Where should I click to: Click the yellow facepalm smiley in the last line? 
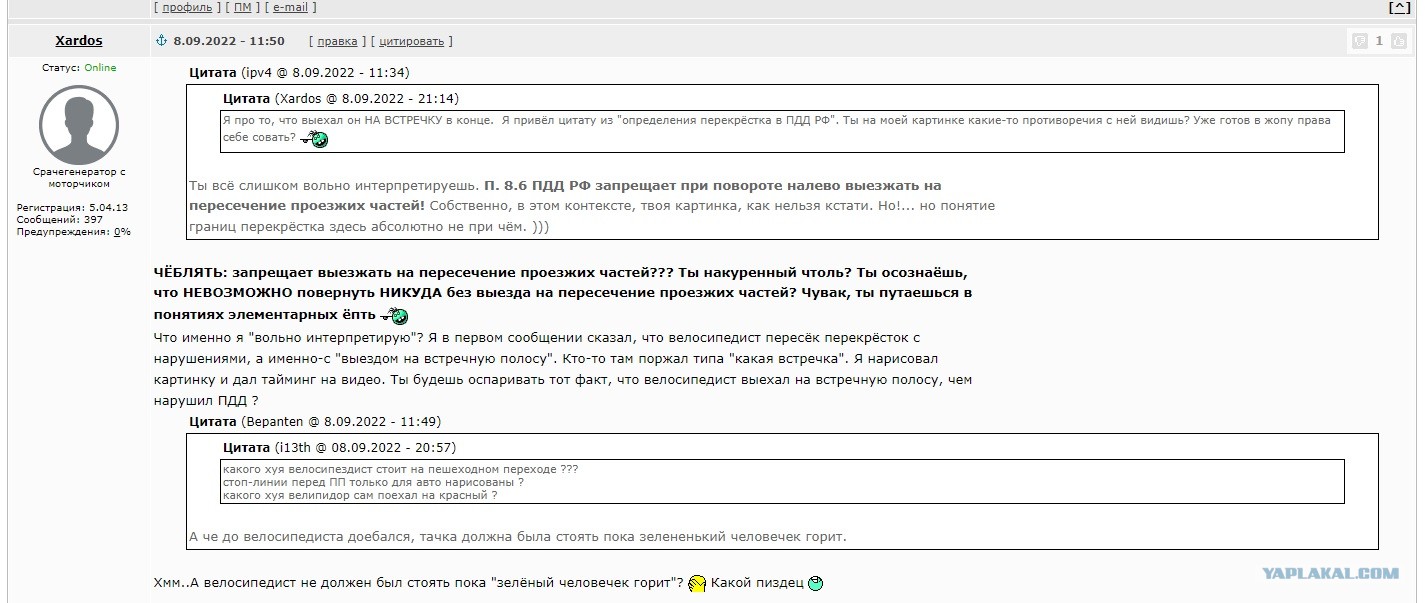[698, 583]
